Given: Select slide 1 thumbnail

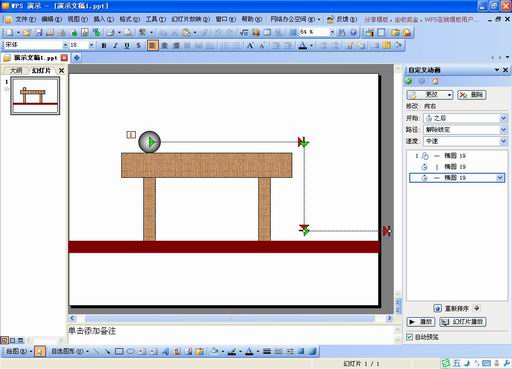Looking at the screenshot, I should [x=35, y=96].
